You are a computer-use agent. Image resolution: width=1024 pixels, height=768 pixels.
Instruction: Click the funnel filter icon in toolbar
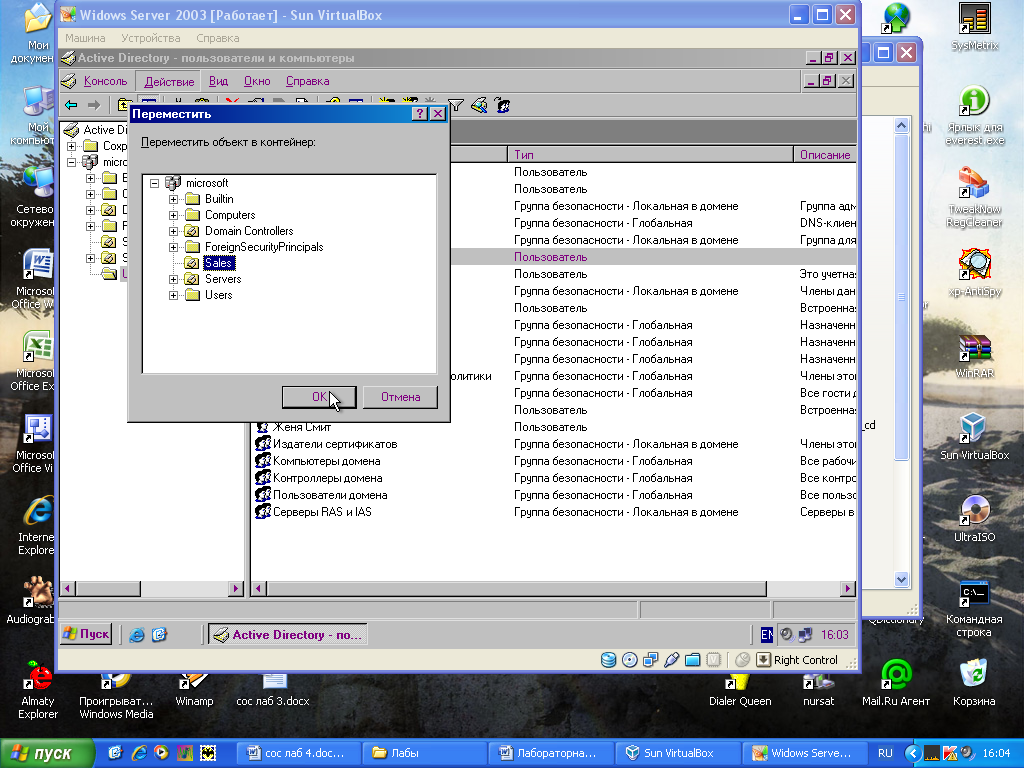456,105
